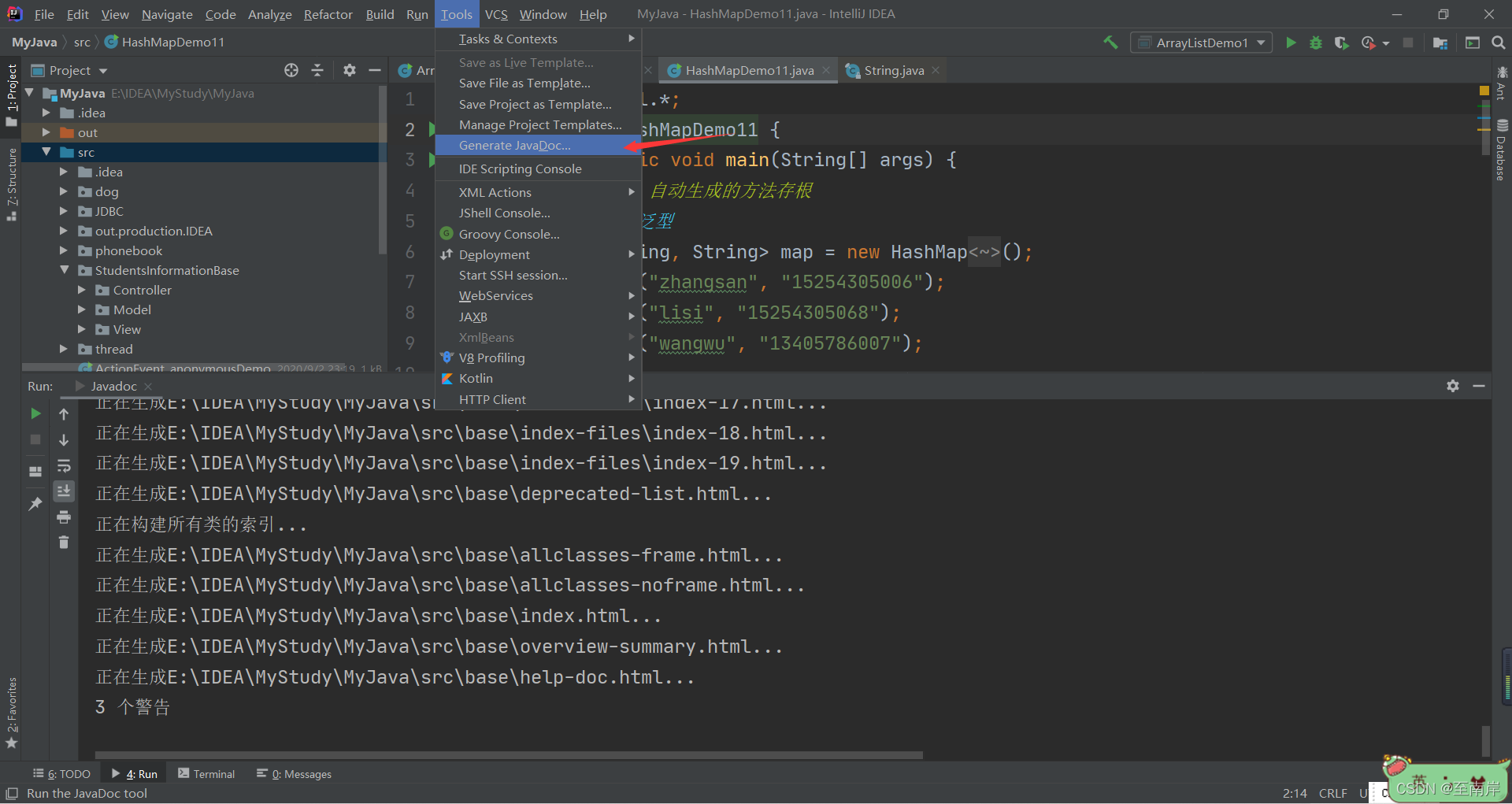Click the Build project hammer icon
The width and height of the screenshot is (1512, 804).
pyautogui.click(x=1110, y=43)
